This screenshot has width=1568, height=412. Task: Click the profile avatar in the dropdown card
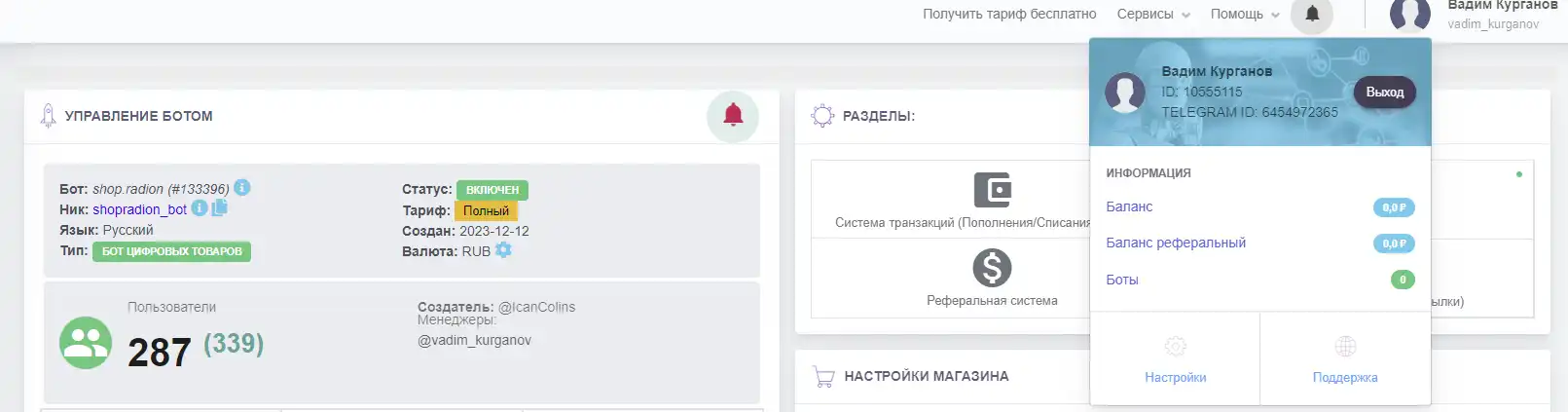pos(1125,93)
